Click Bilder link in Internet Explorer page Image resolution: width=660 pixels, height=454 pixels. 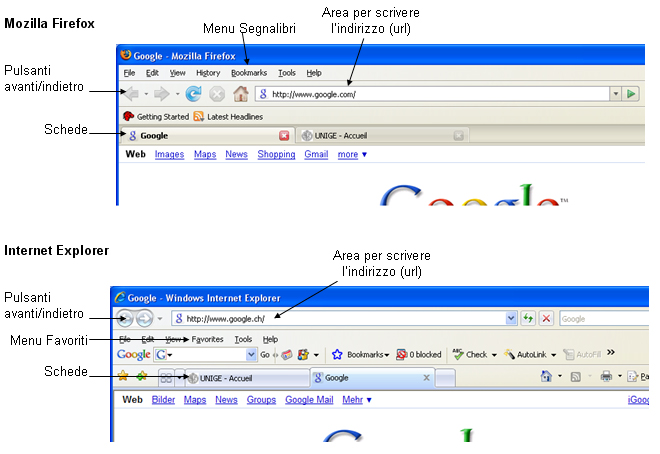[163, 400]
